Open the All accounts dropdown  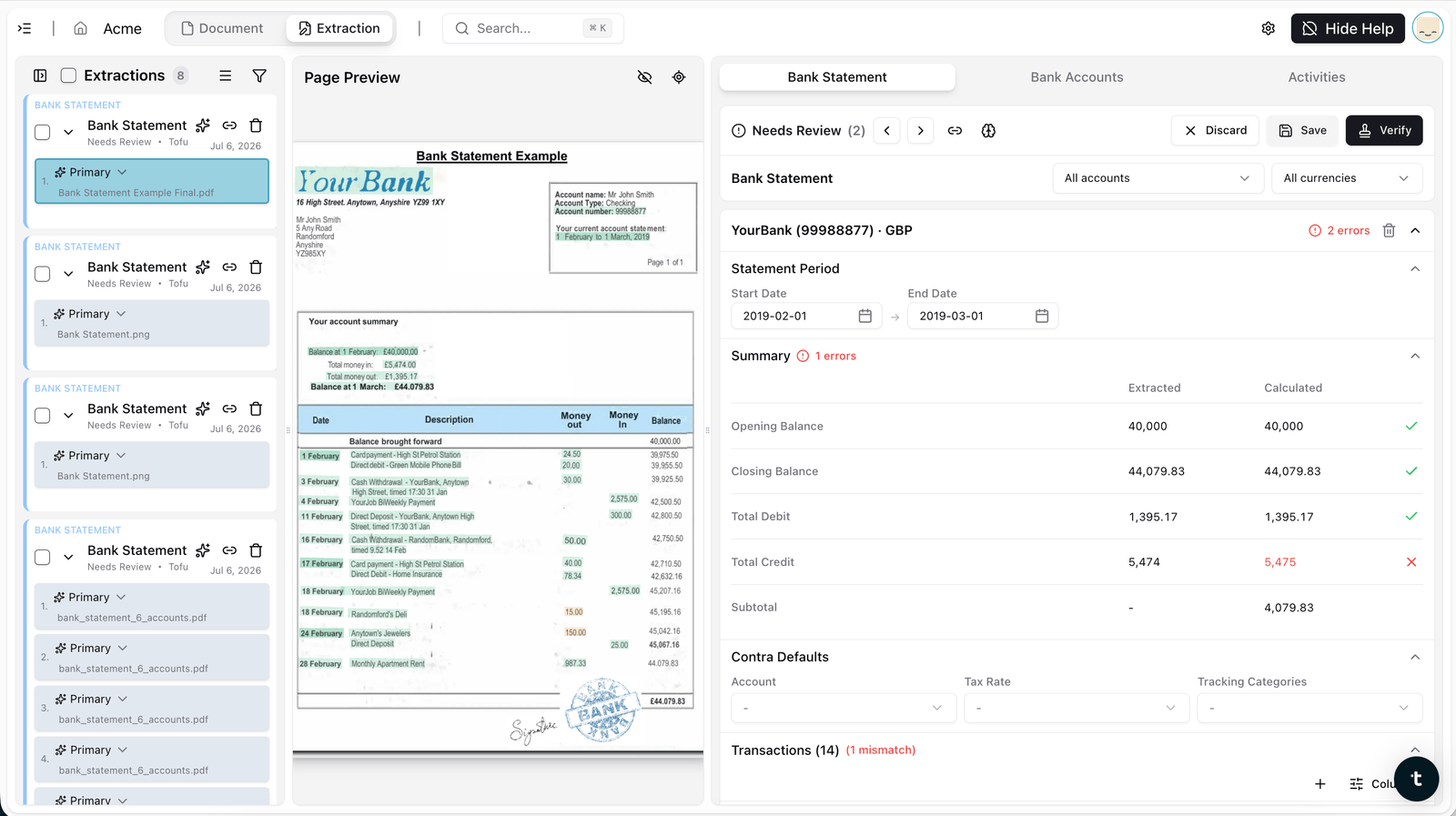pyautogui.click(x=1158, y=178)
